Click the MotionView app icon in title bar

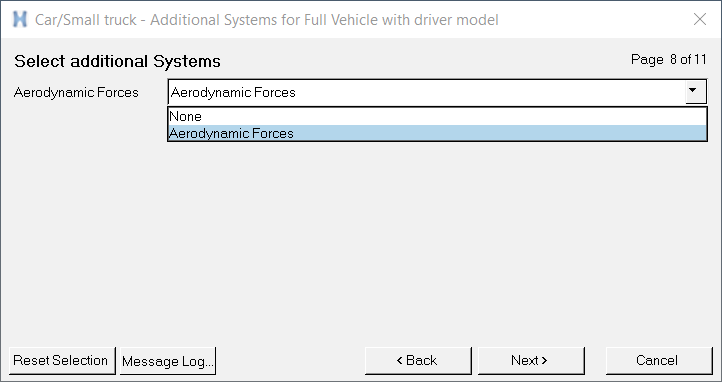point(20,19)
